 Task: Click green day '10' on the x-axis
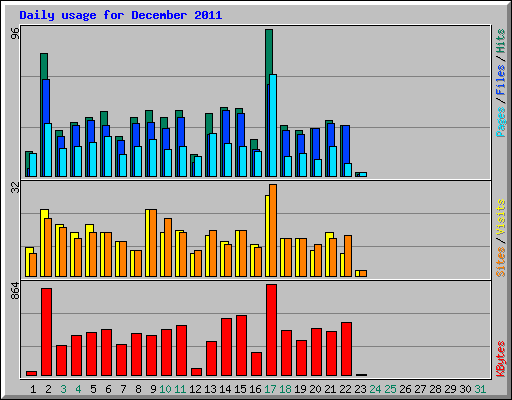(165, 389)
